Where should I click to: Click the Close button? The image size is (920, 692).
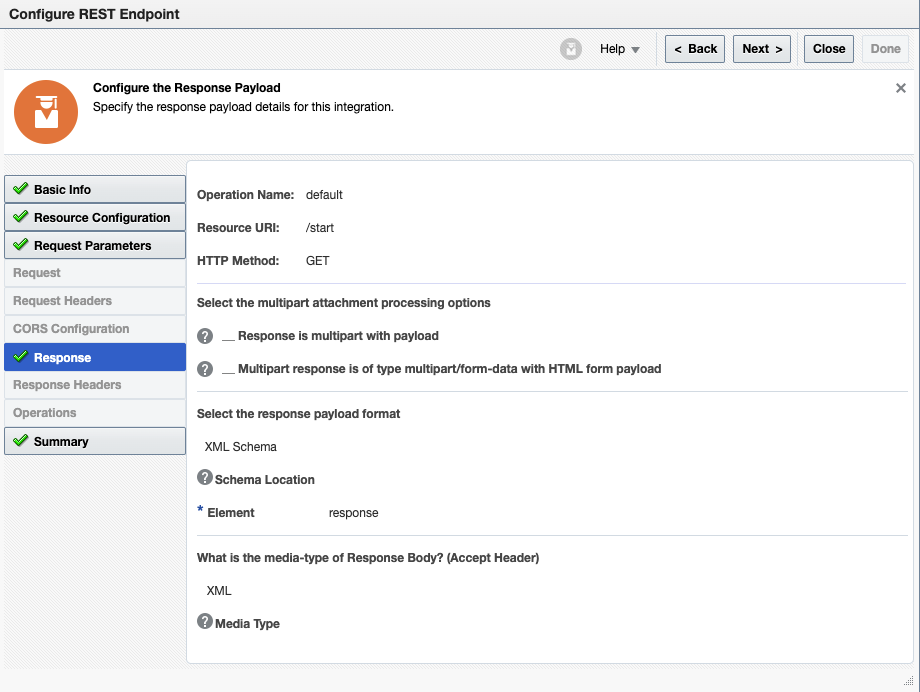coord(828,49)
